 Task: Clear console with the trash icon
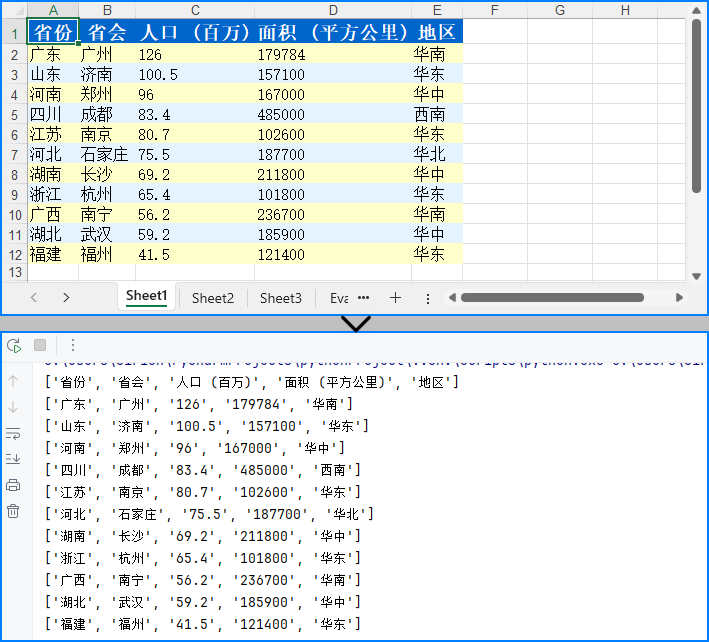(x=13, y=511)
